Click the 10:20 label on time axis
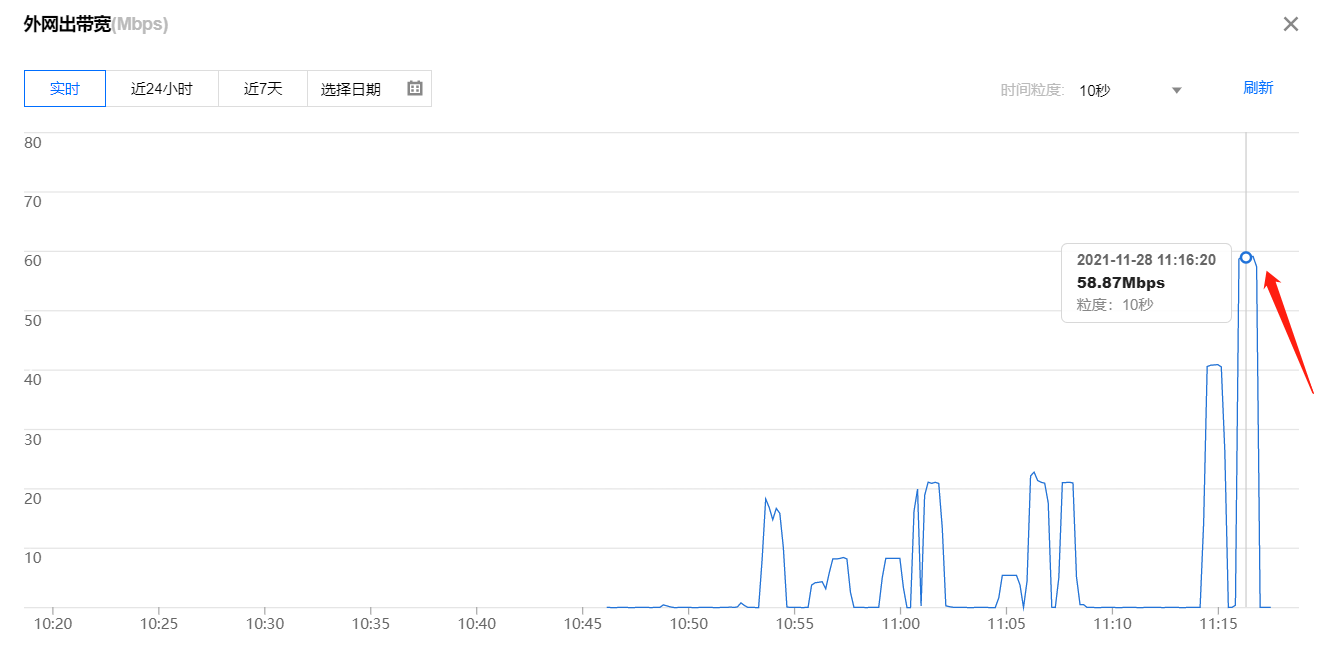The height and width of the screenshot is (651, 1318). [x=53, y=623]
